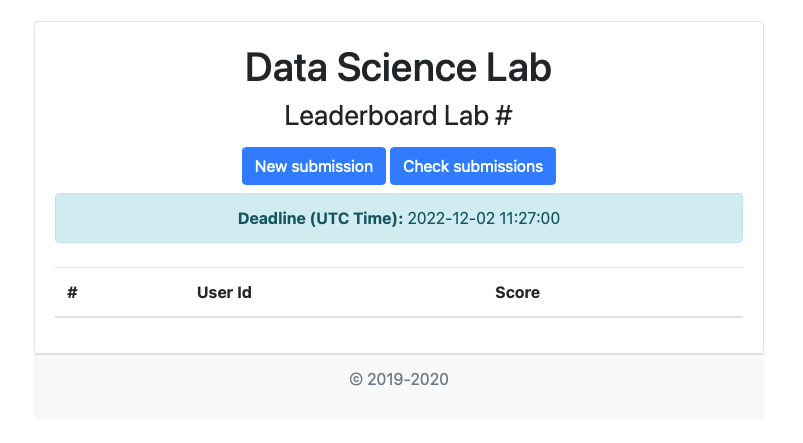Click the "#" symbol in Leaderboard subtitle
This screenshot has width=803, height=443.
pyautogui.click(x=503, y=115)
